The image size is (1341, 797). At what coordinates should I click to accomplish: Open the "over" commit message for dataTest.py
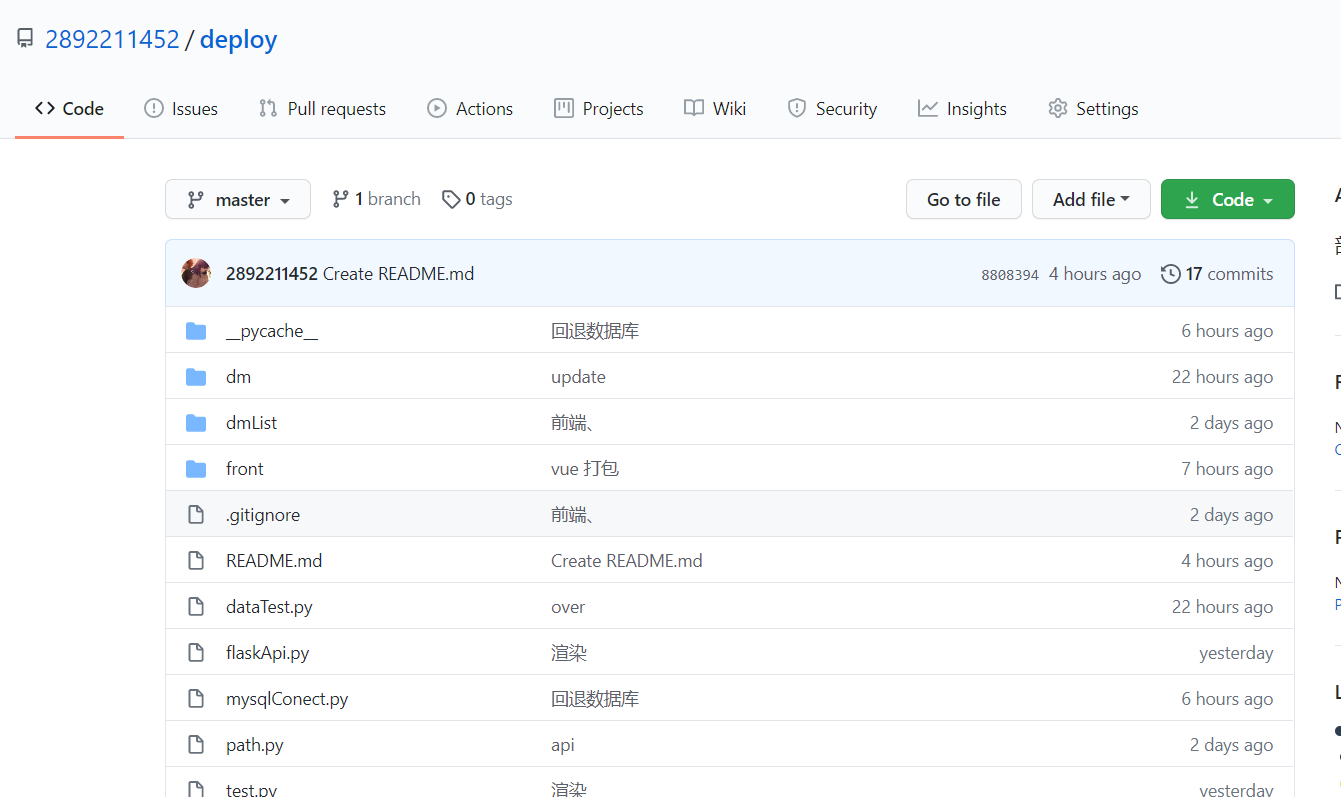(568, 607)
